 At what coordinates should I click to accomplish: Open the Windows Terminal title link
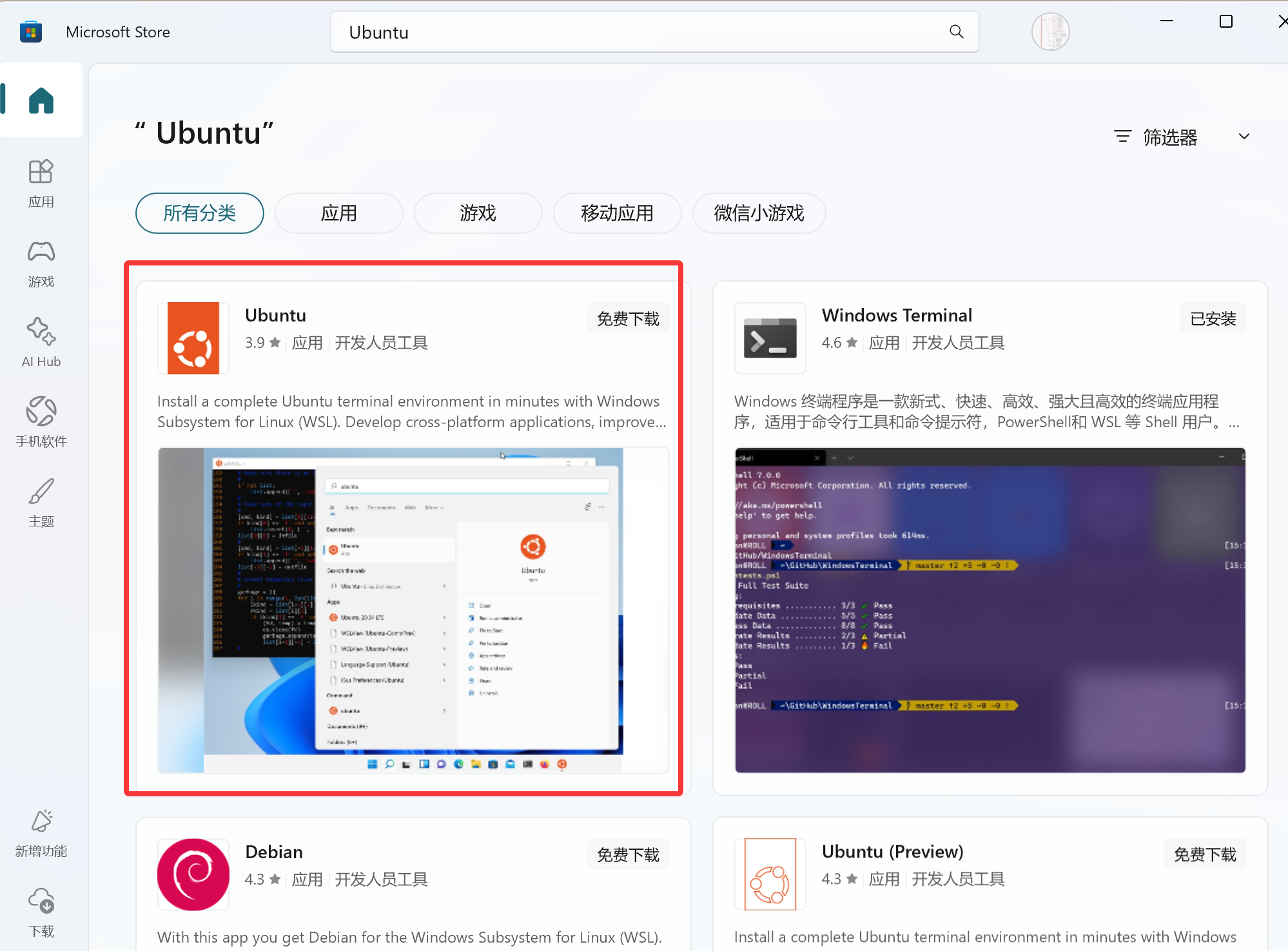(x=897, y=316)
